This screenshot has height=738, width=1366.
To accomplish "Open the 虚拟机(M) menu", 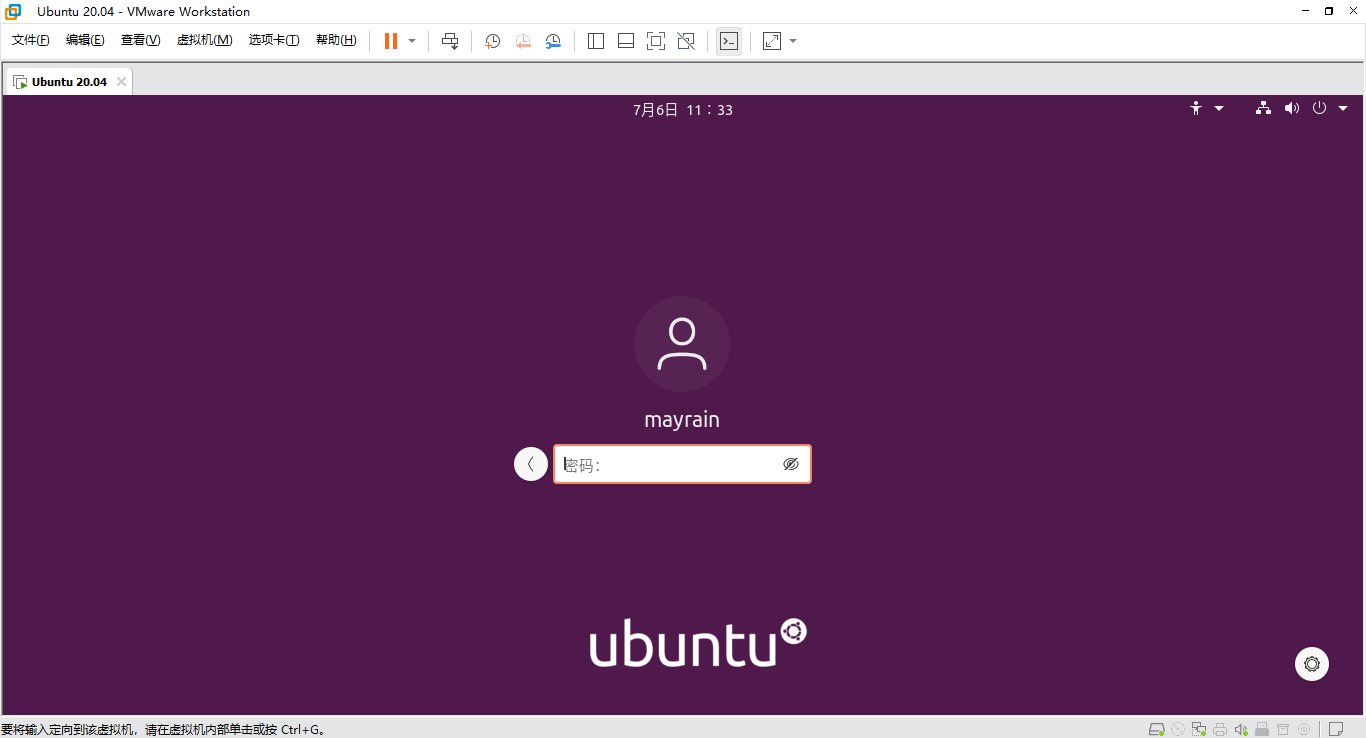I will point(204,40).
